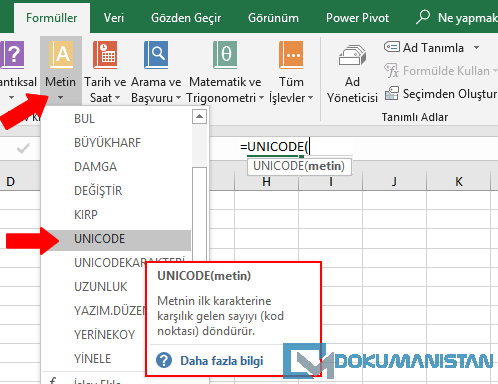The width and height of the screenshot is (498, 384).
Task: Open the Ad Yöneticisi name manager icon
Action: [352, 55]
